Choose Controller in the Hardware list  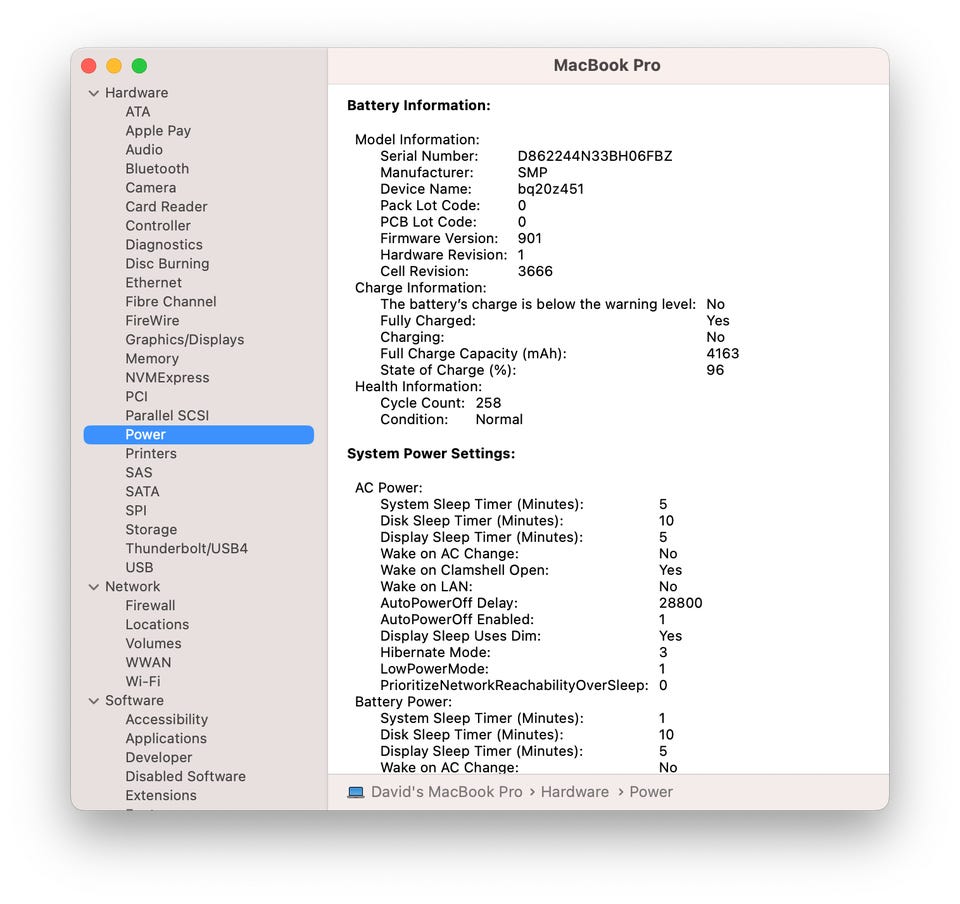[158, 226]
